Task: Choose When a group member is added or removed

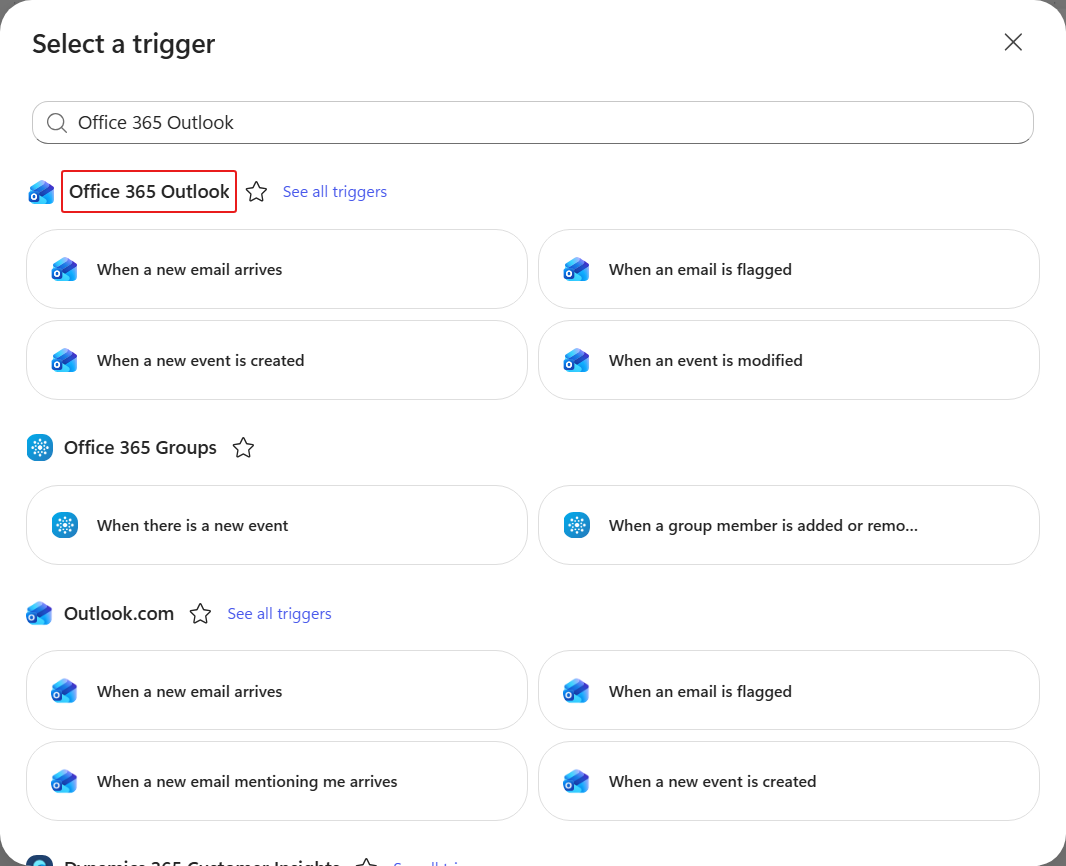Action: (789, 525)
